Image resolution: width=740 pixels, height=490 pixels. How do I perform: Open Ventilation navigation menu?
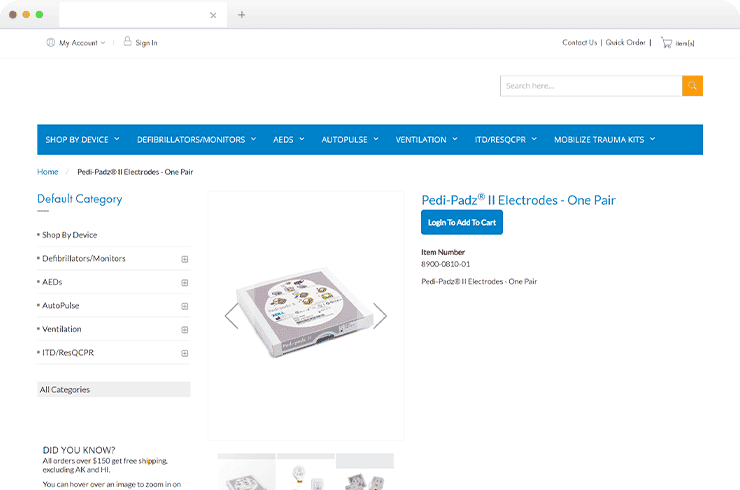click(426, 140)
